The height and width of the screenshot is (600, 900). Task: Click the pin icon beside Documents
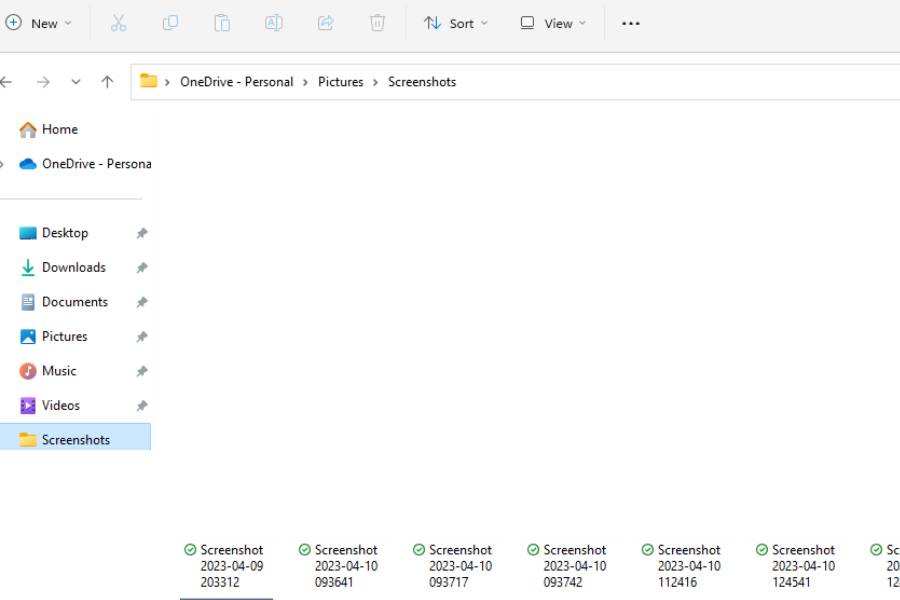point(142,302)
